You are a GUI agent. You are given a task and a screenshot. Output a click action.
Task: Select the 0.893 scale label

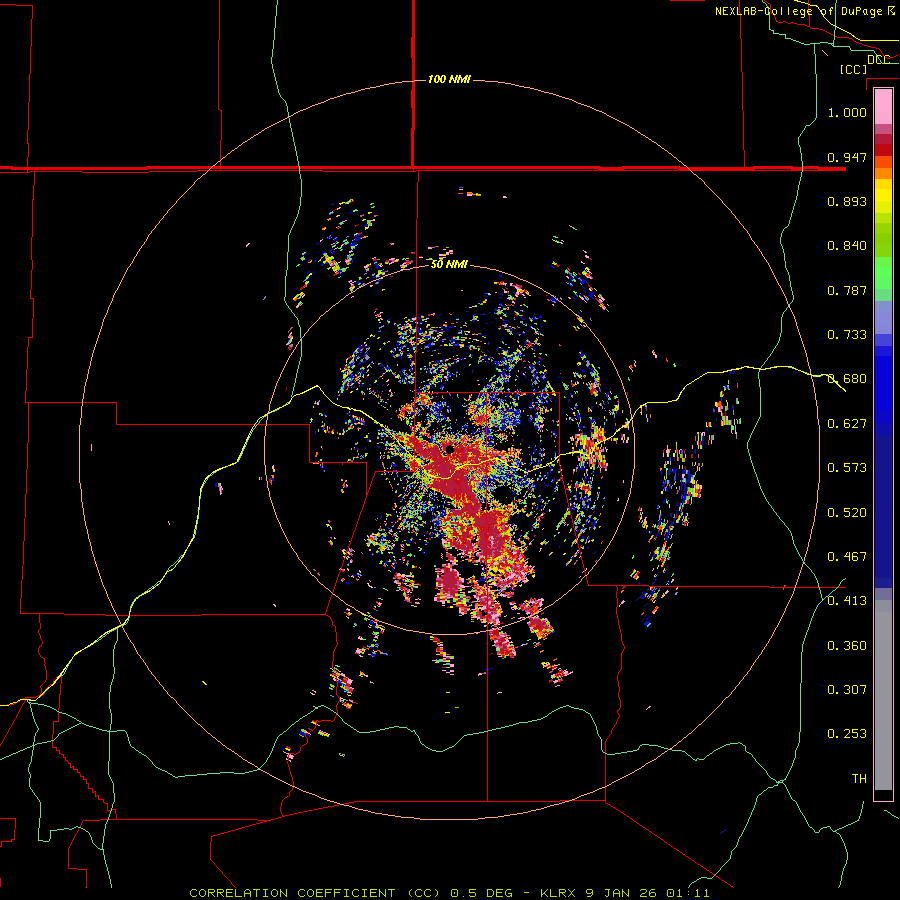pyautogui.click(x=847, y=201)
